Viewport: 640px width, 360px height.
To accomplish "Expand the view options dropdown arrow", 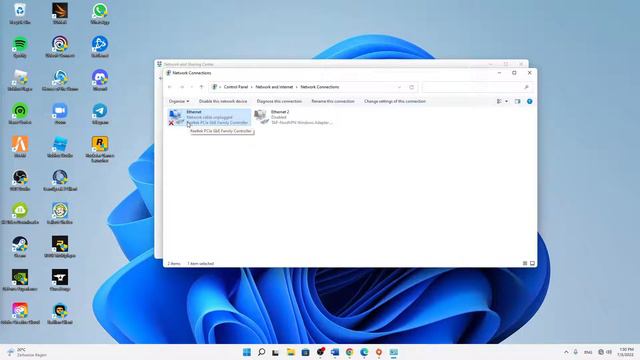I will point(507,101).
